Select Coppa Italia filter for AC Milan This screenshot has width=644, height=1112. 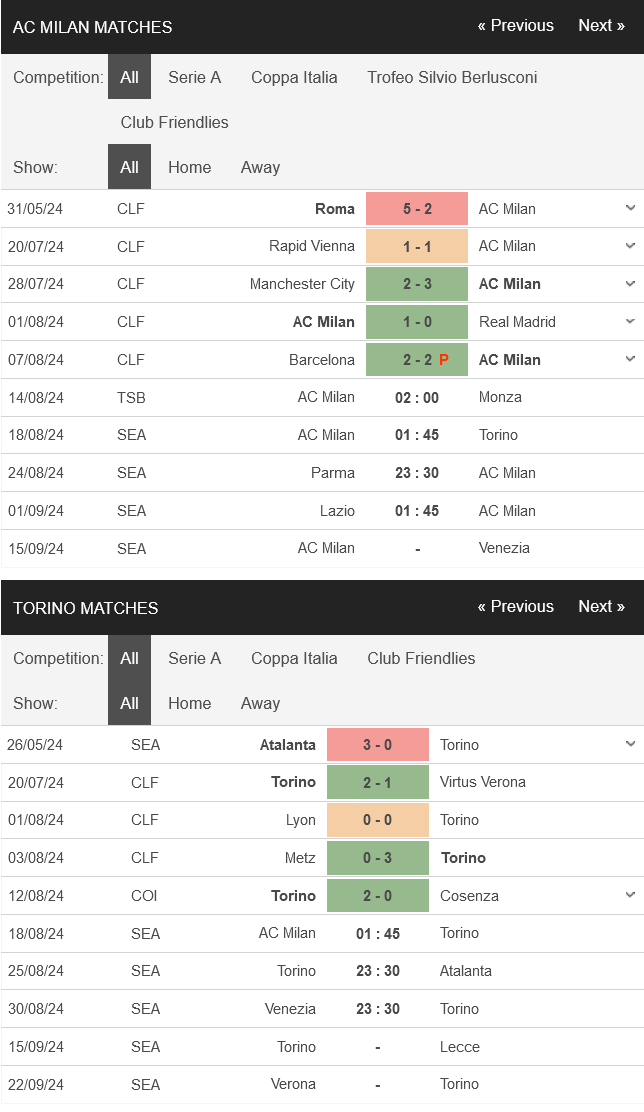pyautogui.click(x=294, y=77)
